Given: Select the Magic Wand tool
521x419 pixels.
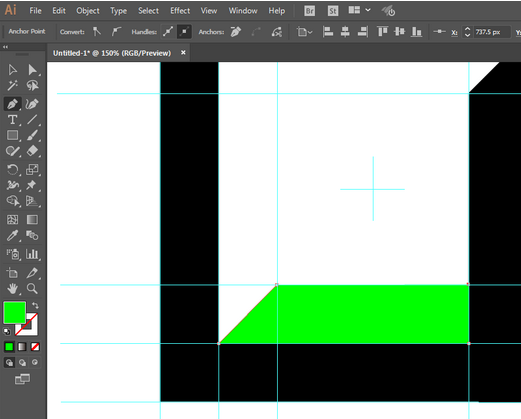Looking at the screenshot, I should click(12, 86).
